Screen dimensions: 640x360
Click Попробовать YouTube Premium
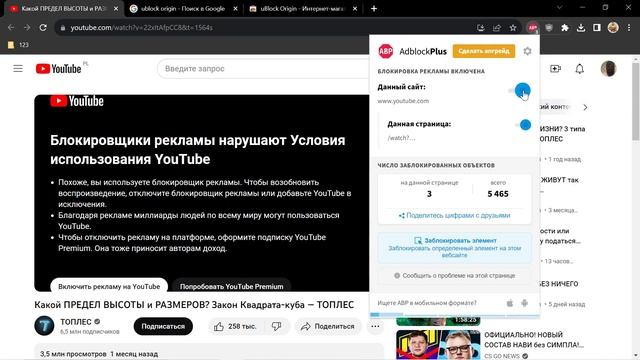(x=231, y=286)
